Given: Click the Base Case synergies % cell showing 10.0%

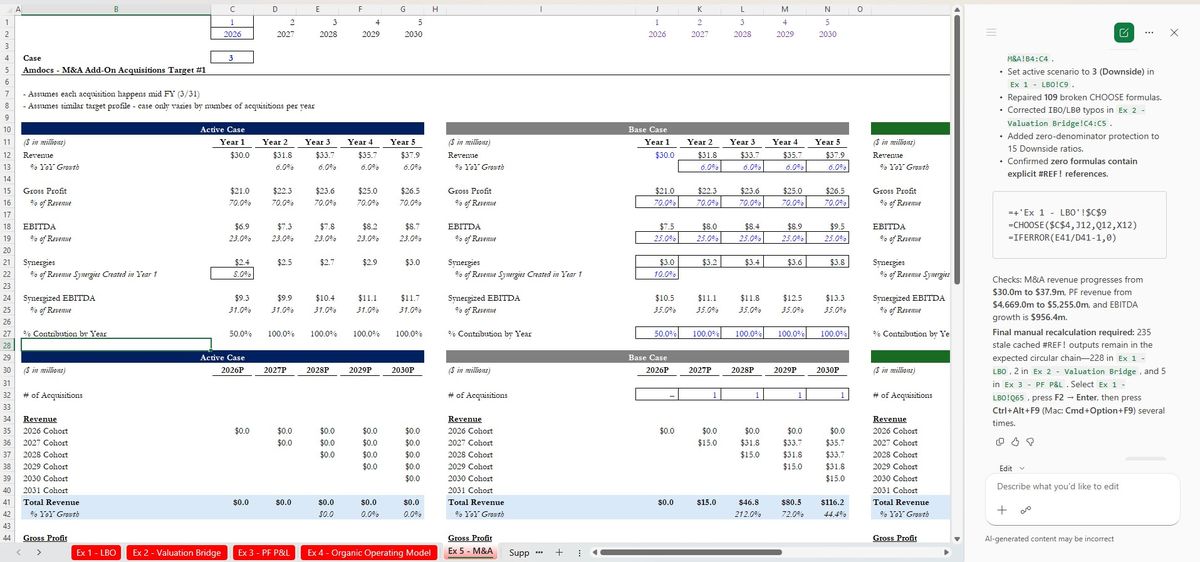Looking at the screenshot, I should (x=657, y=274).
